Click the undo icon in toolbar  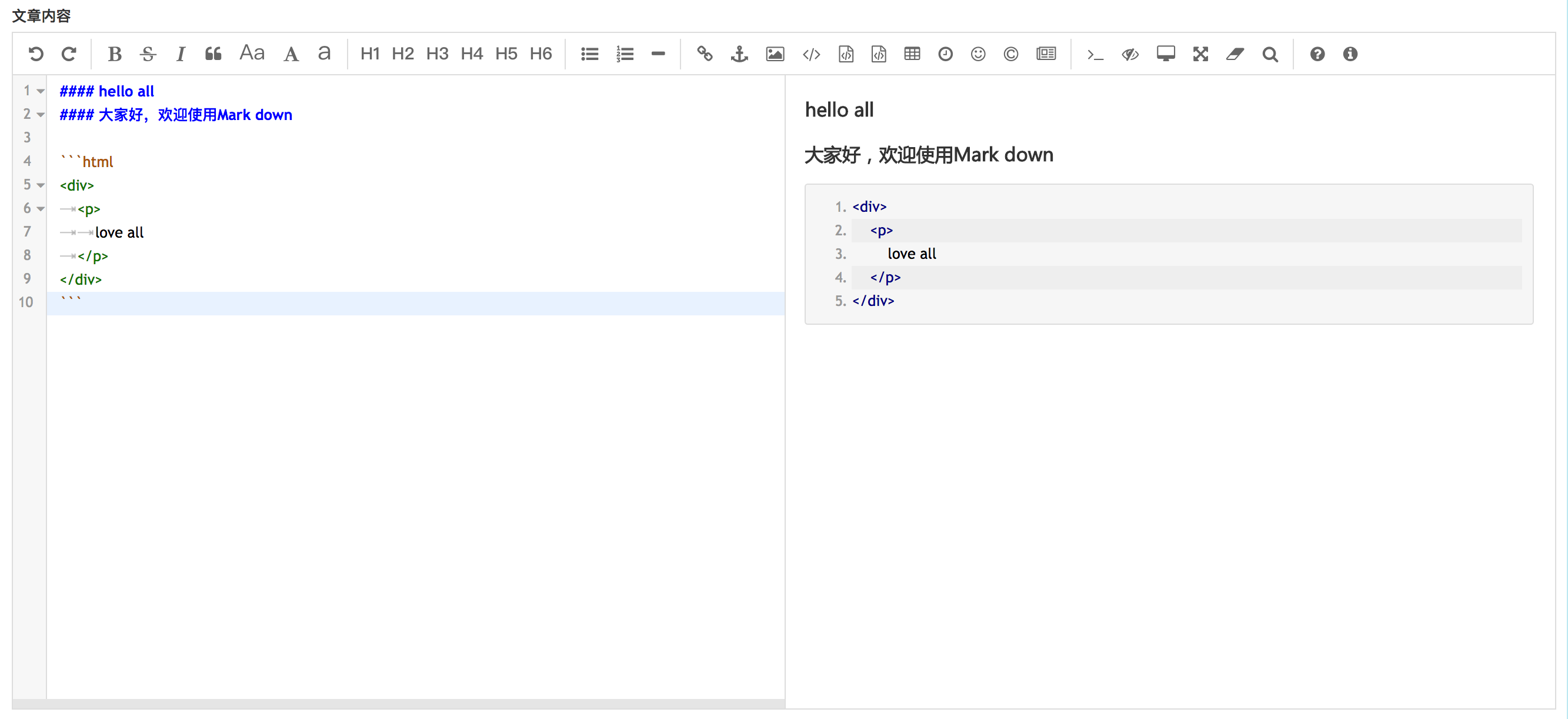(x=36, y=54)
